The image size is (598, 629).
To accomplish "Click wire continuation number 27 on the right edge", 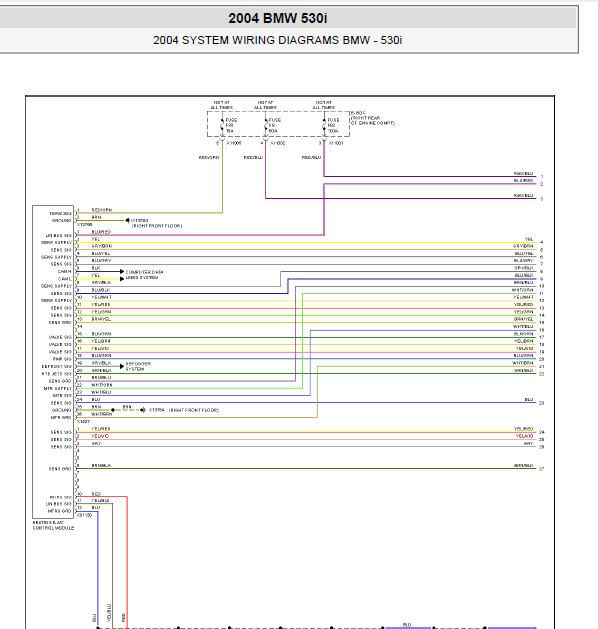I will (x=542, y=469).
